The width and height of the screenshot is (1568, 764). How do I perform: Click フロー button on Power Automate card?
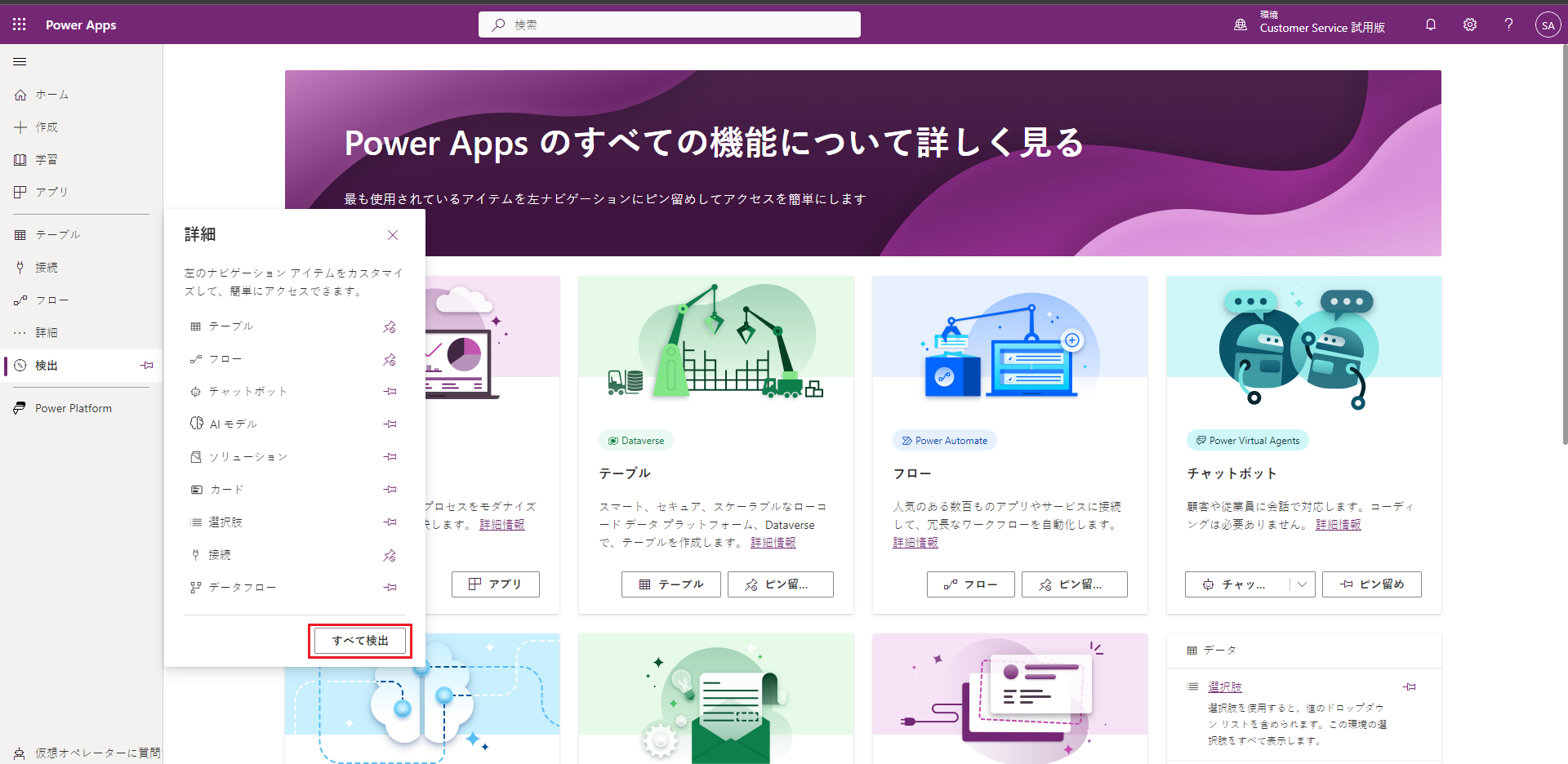click(971, 584)
